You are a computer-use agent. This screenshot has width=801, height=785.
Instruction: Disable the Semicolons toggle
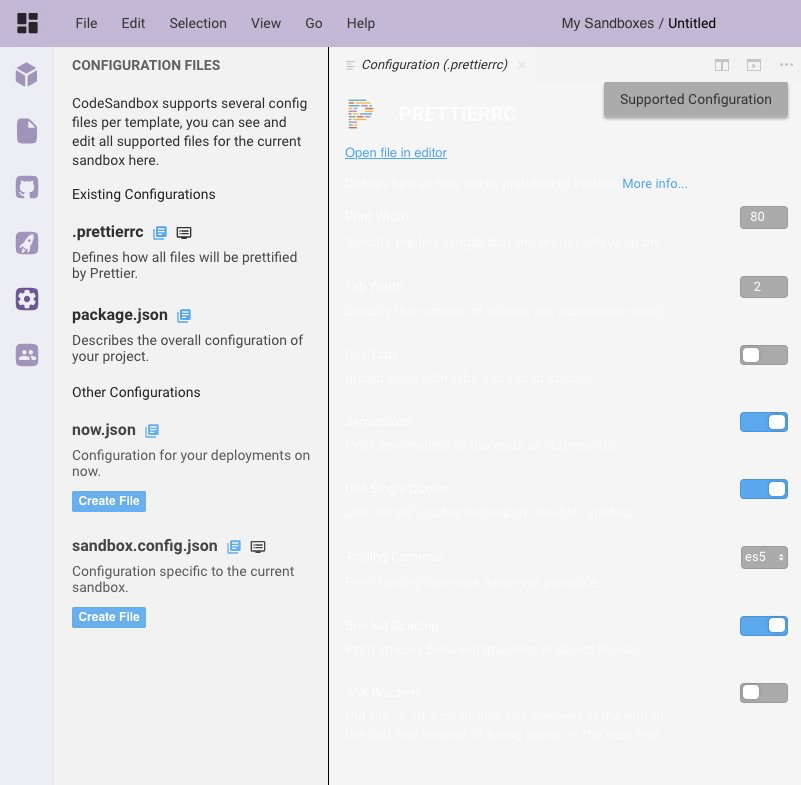point(764,422)
